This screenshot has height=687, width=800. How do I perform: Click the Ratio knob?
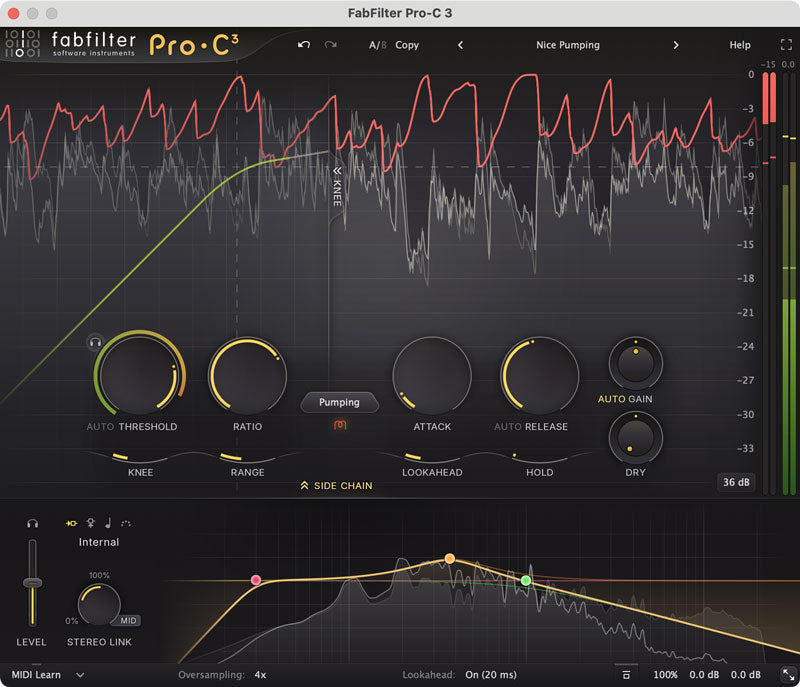coord(247,375)
